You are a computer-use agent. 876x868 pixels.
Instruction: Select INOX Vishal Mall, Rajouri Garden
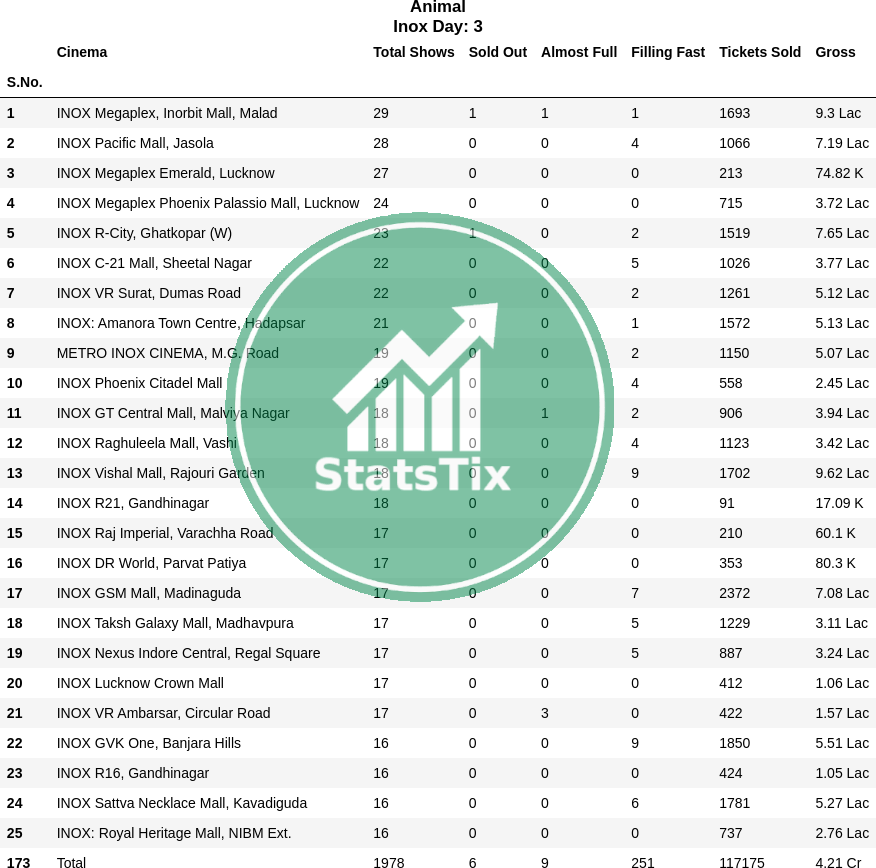point(160,473)
